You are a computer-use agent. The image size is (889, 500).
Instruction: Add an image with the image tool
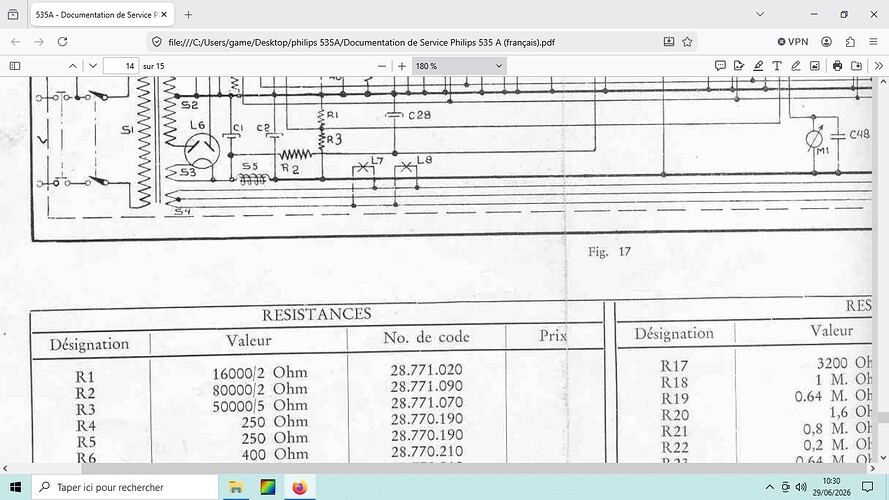pyautogui.click(x=814, y=66)
